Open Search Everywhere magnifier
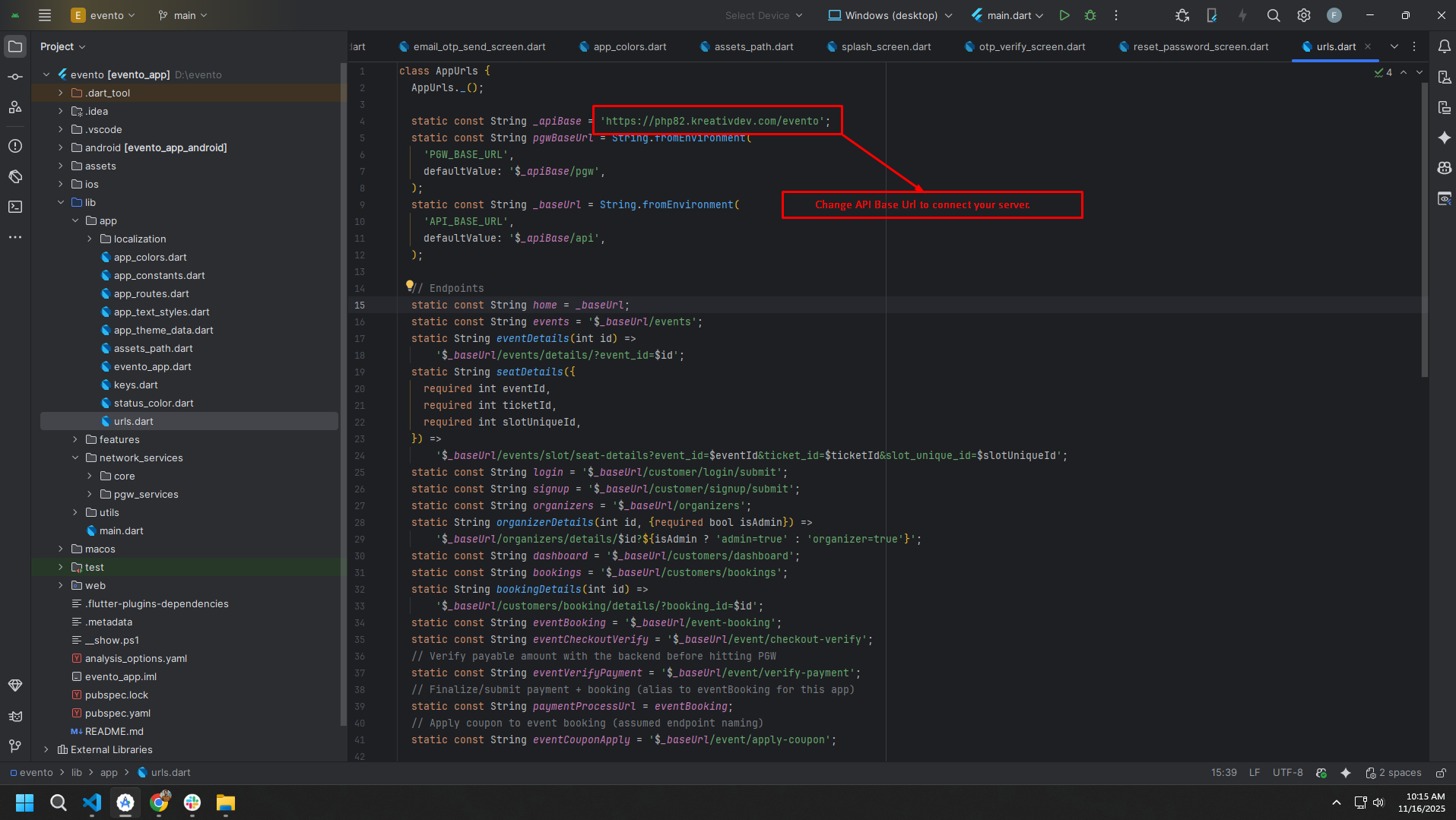 click(1273, 15)
